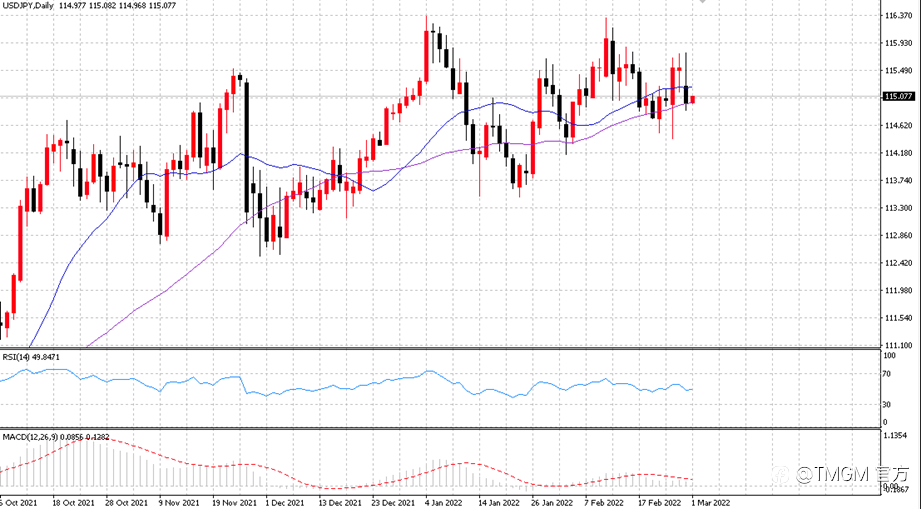Click the 13 Dec 2021 date label

pos(340,503)
